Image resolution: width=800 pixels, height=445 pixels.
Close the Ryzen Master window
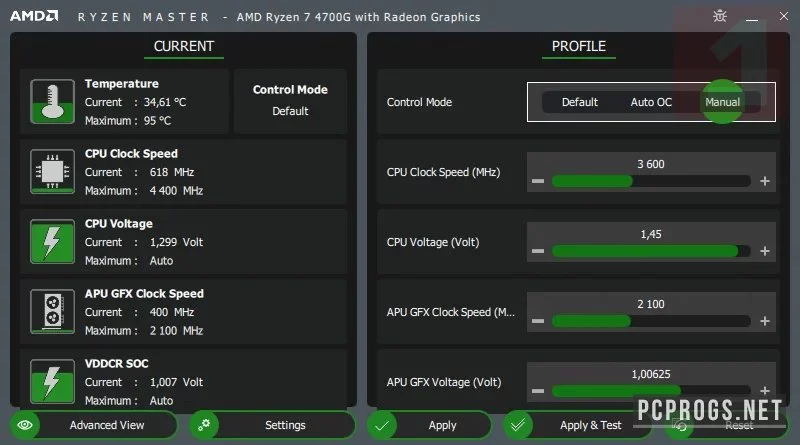pyautogui.click(x=784, y=16)
